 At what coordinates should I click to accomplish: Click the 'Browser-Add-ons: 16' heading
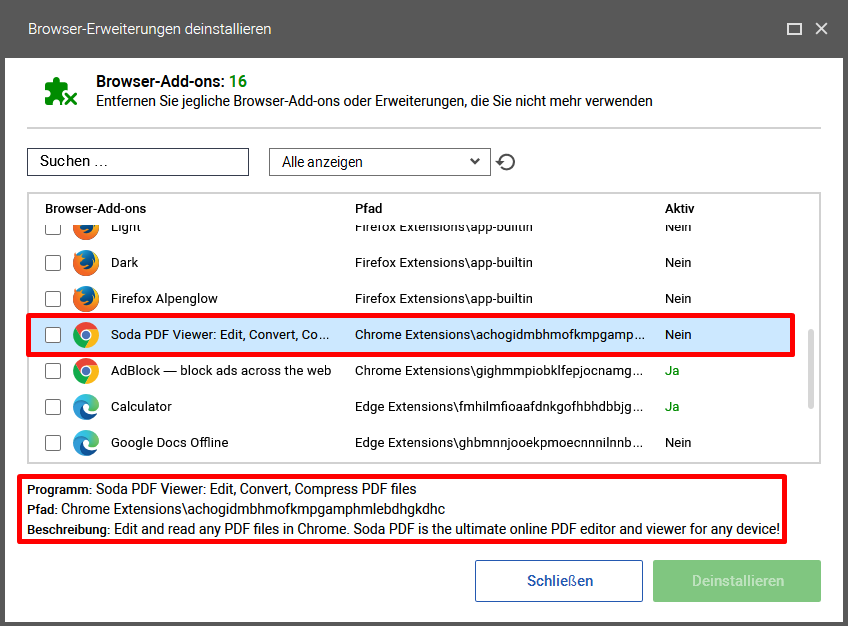point(171,82)
